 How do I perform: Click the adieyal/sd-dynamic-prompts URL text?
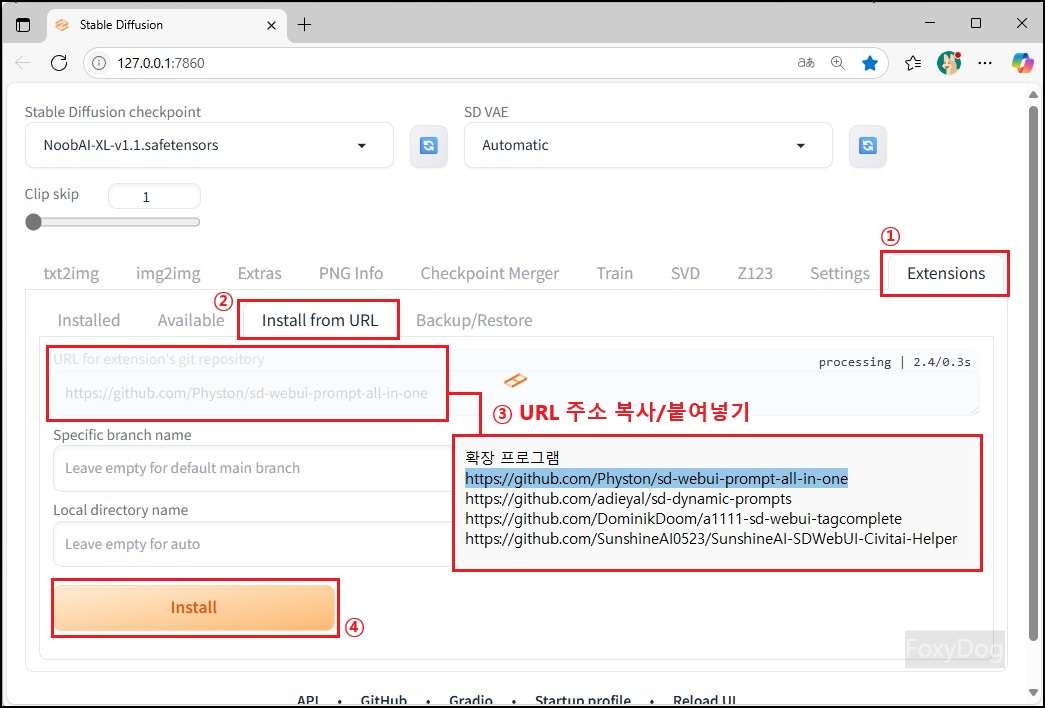coord(628,499)
